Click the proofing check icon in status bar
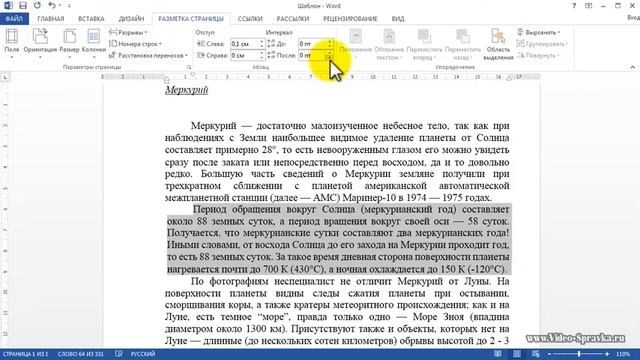640x360 pixels. [x=118, y=354]
